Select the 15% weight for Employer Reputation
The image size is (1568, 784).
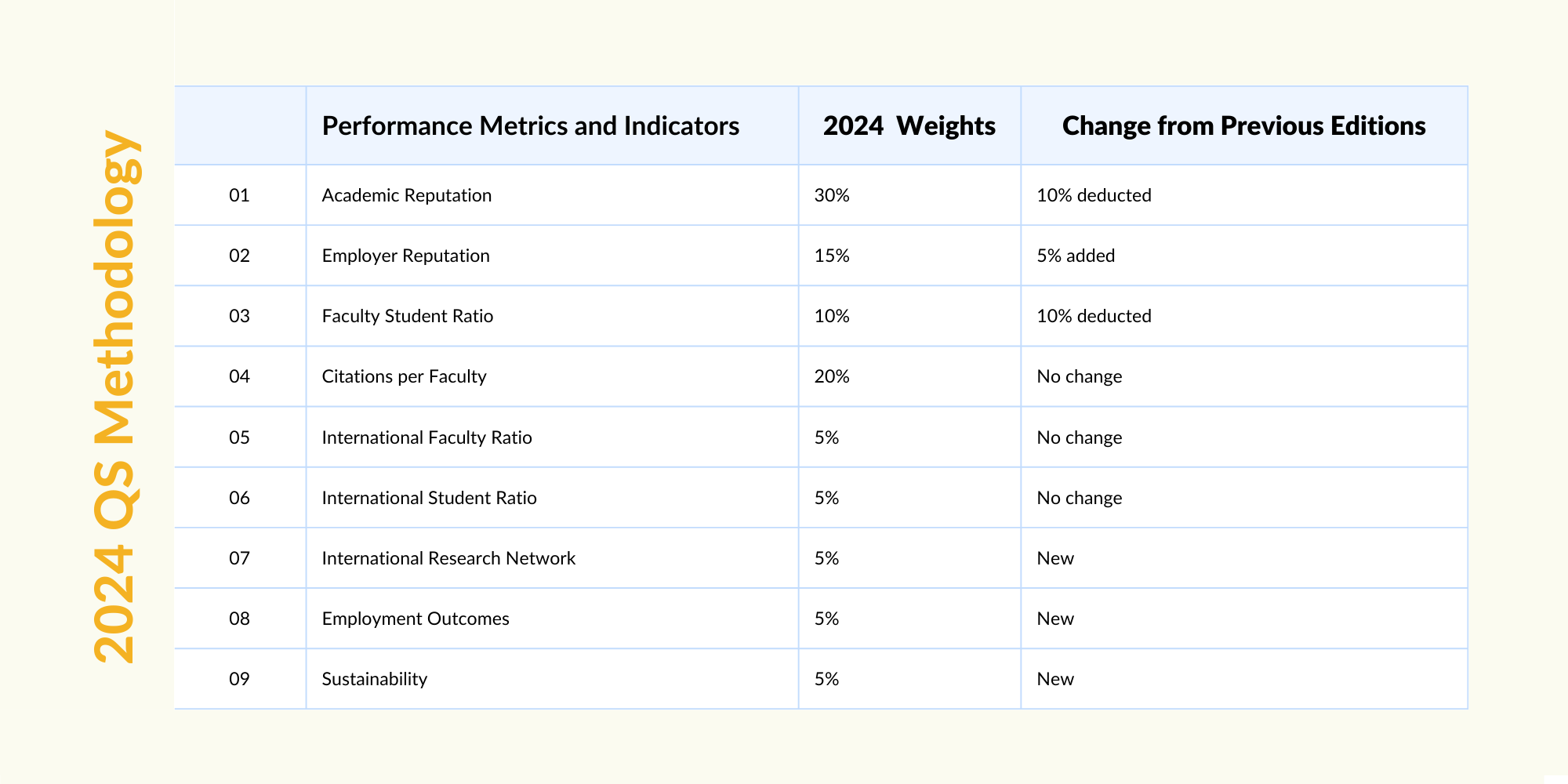tap(832, 256)
